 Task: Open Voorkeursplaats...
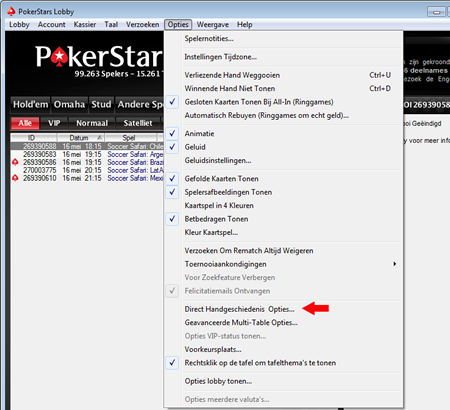tap(283, 349)
